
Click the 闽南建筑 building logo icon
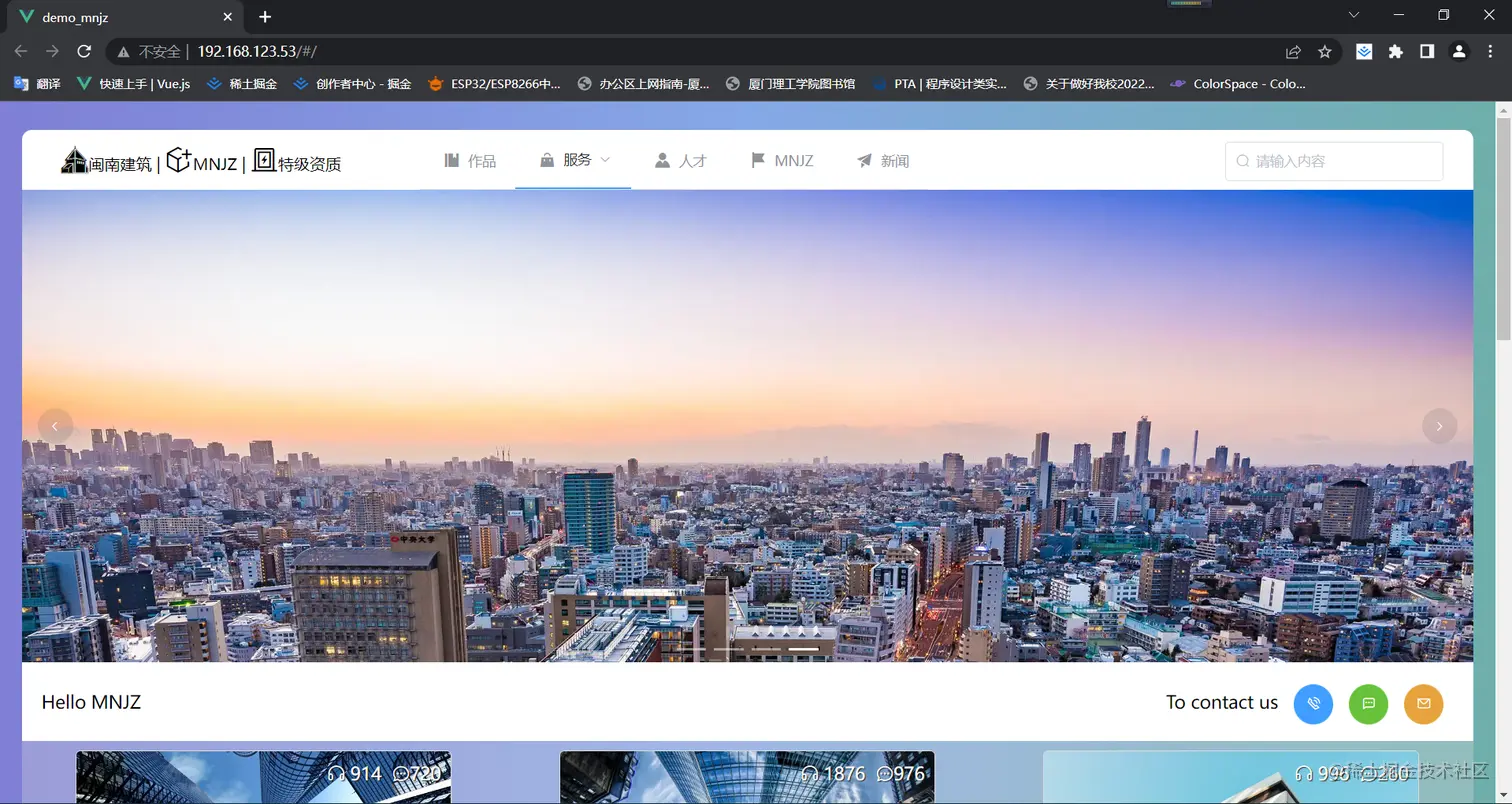coord(74,160)
